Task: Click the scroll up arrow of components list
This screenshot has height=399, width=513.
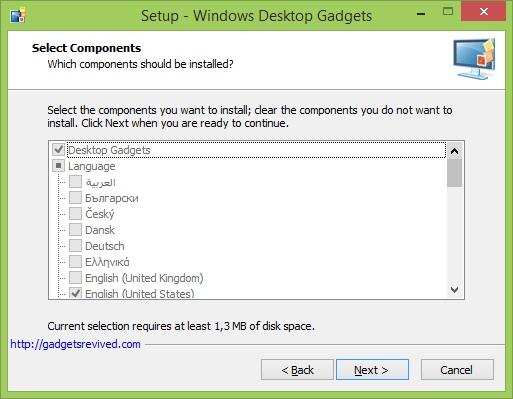Action: click(x=454, y=151)
